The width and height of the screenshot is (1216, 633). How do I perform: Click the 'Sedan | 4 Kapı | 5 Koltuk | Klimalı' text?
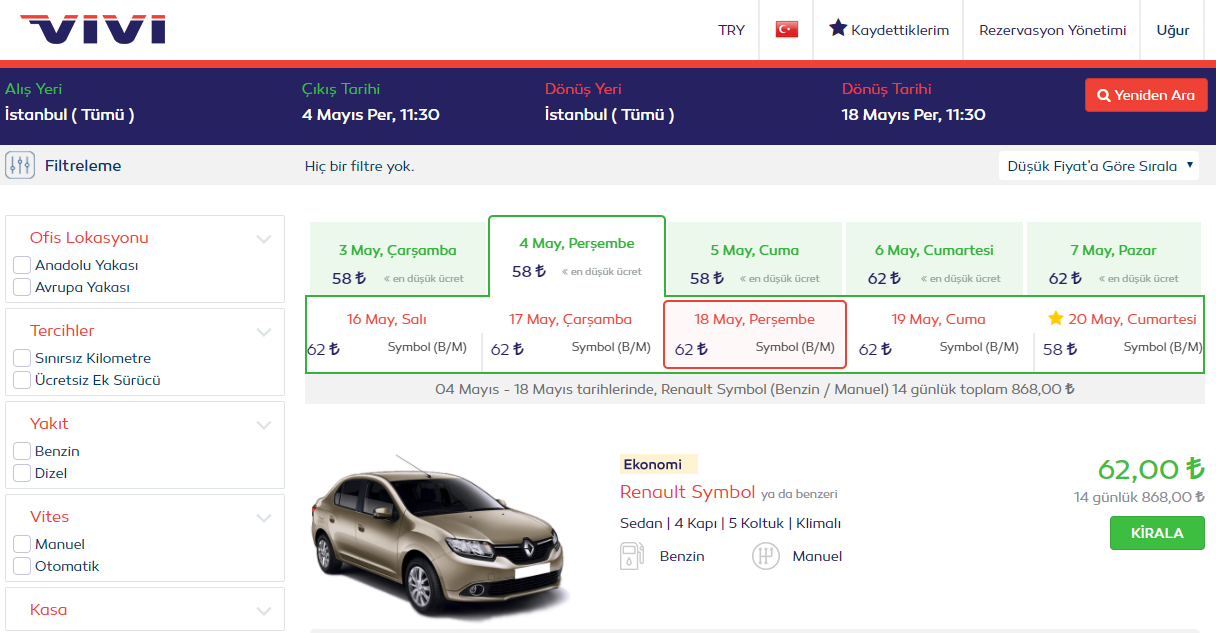point(730,523)
